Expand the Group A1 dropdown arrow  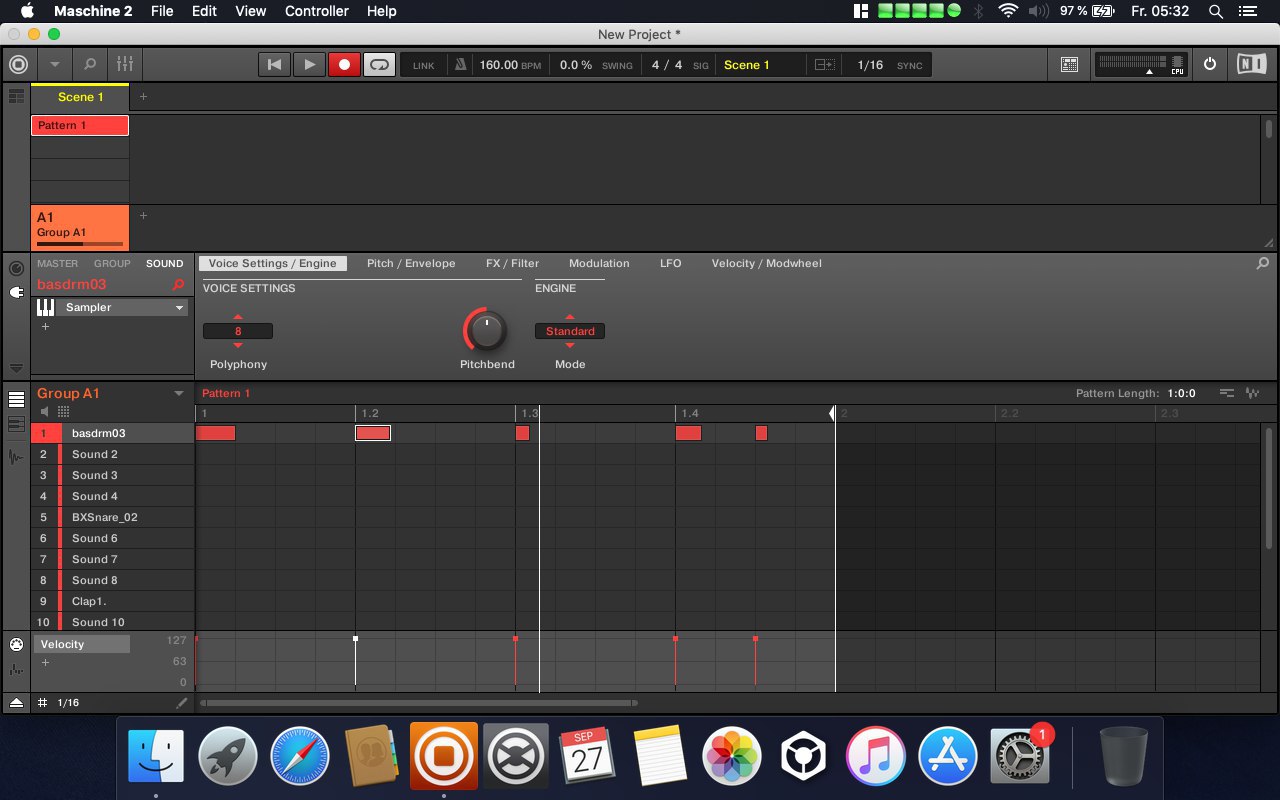(179, 394)
